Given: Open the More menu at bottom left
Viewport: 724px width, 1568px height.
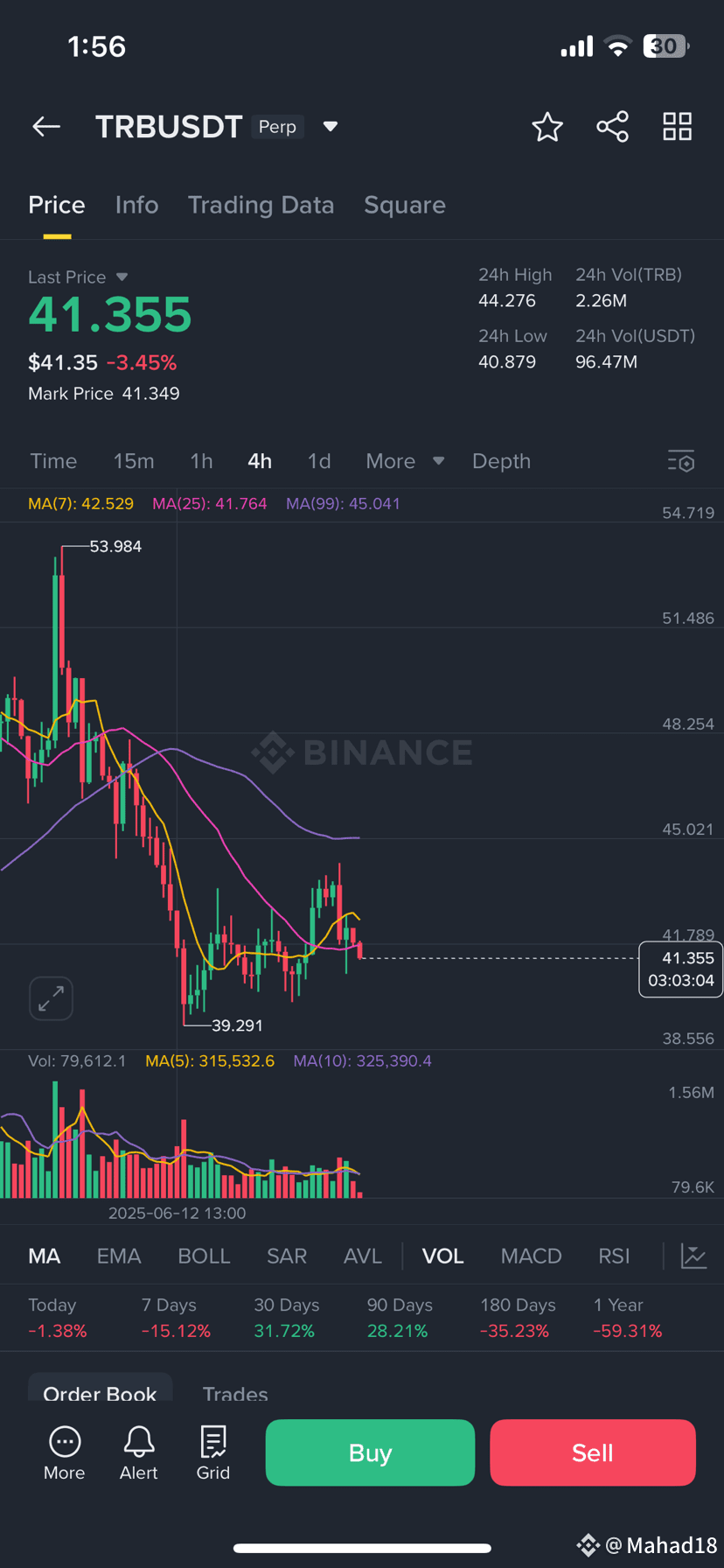Looking at the screenshot, I should 65,1454.
